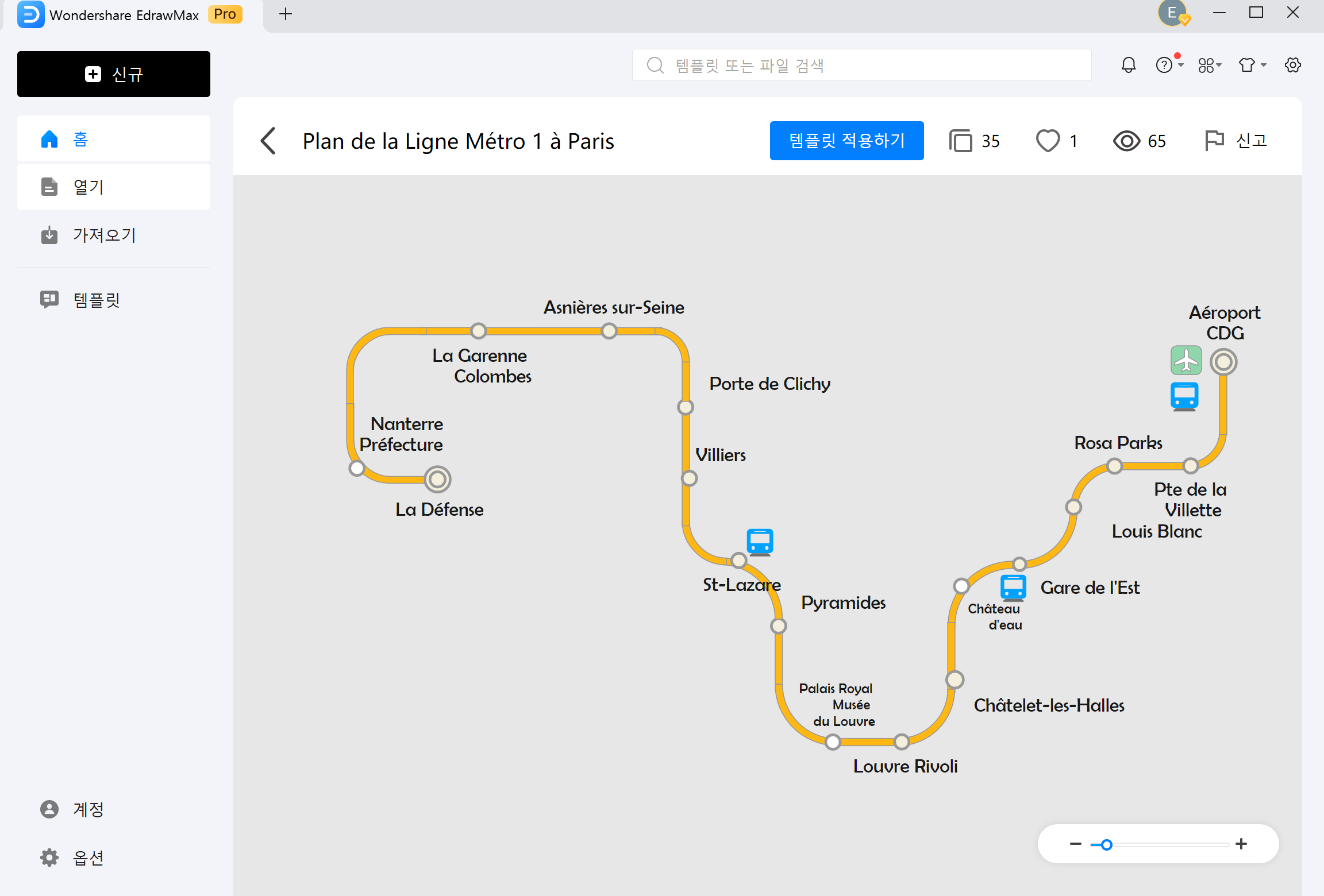The height and width of the screenshot is (896, 1324).
Task: Zoom out with minus button
Action: (x=1076, y=844)
